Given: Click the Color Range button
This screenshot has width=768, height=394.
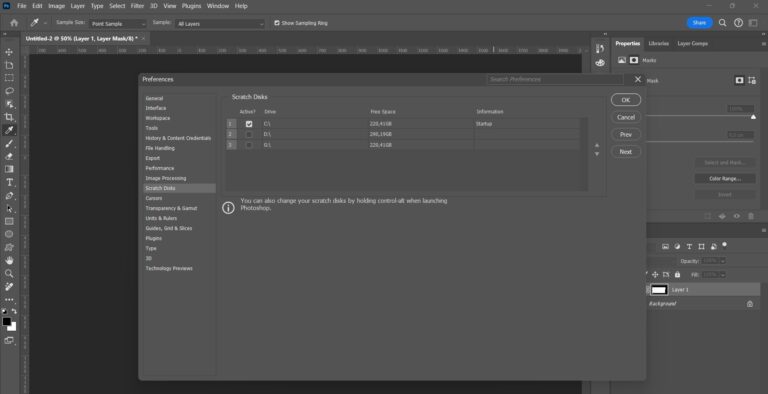Looking at the screenshot, I should [x=725, y=178].
